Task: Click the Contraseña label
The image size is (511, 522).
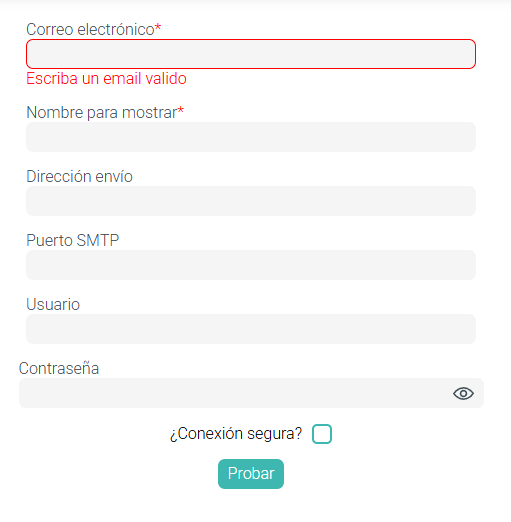Action: (x=59, y=368)
